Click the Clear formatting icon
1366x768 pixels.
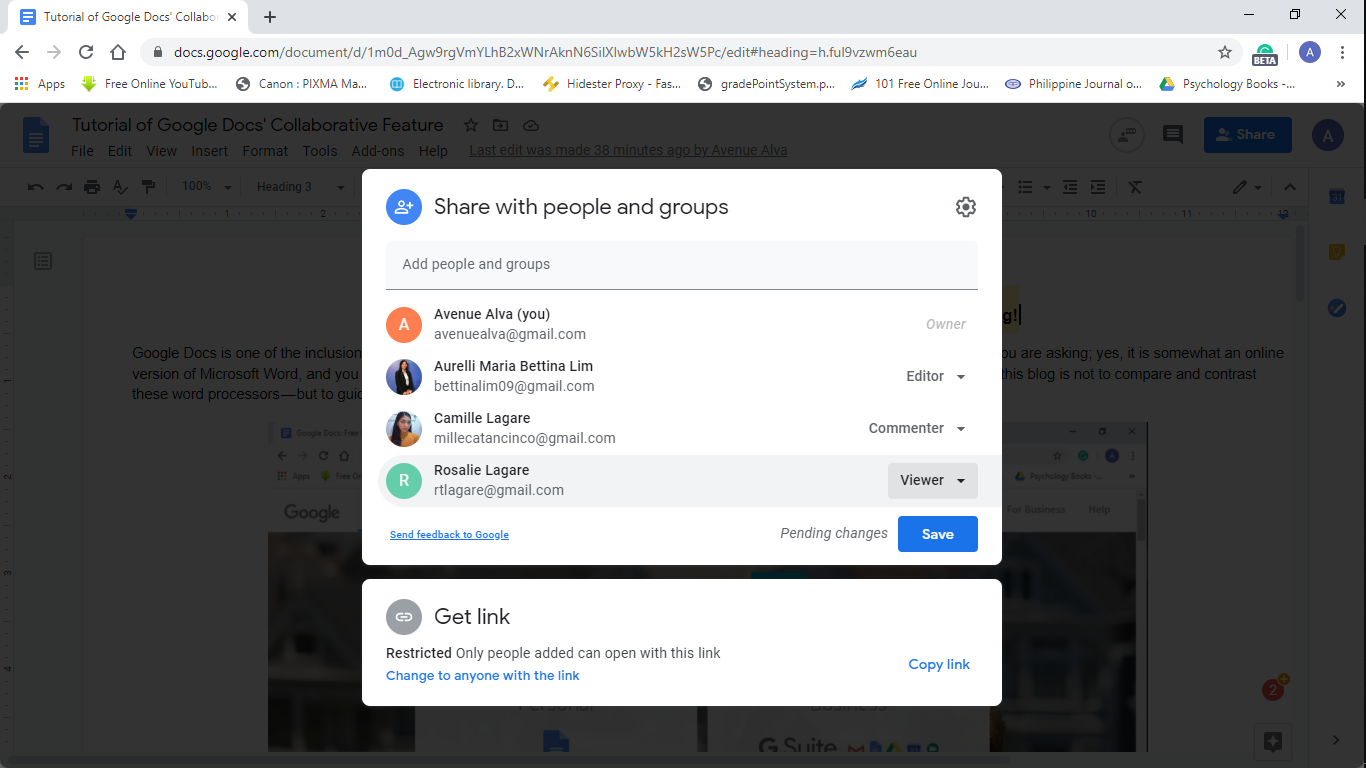pyautogui.click(x=1134, y=186)
